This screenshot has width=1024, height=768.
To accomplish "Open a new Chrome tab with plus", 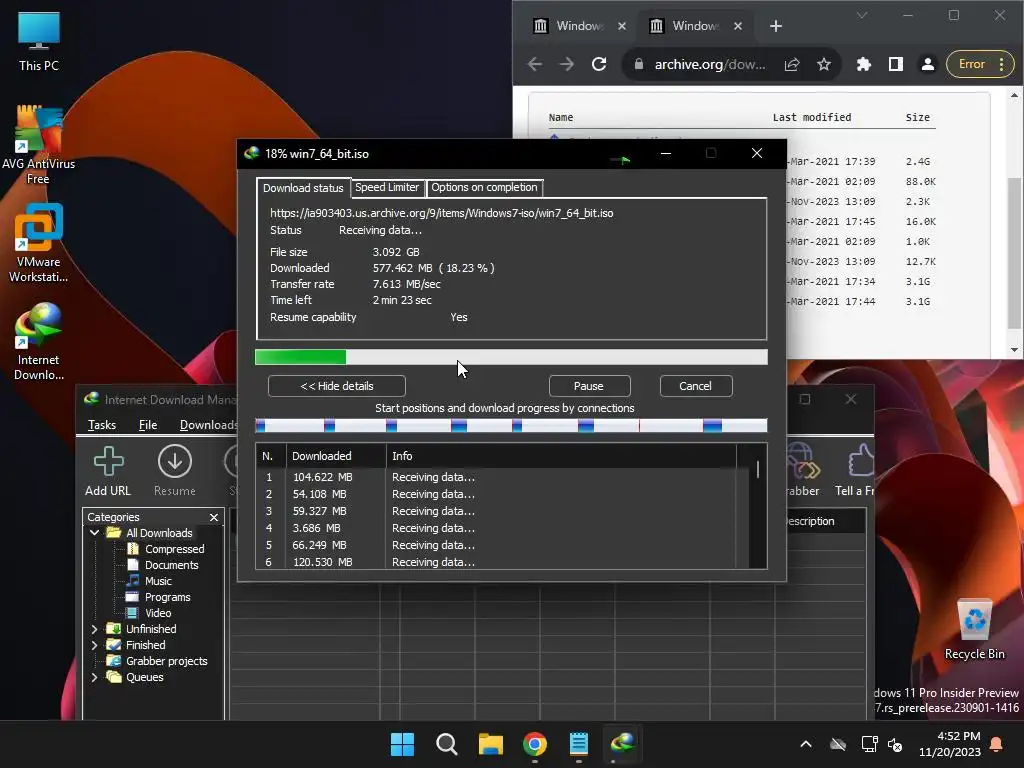I will [776, 26].
